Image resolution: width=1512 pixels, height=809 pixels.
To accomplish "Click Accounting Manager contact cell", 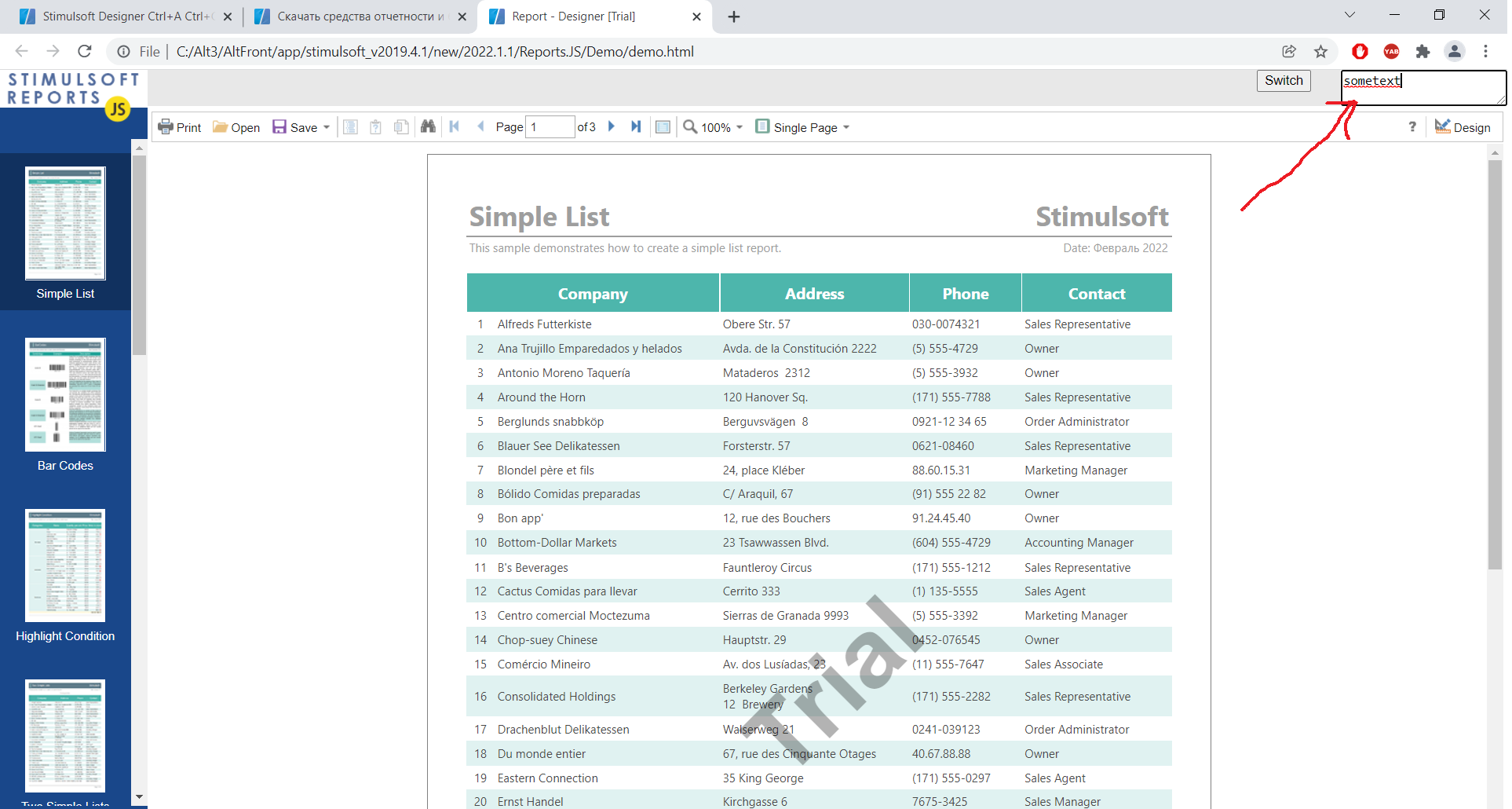I will (1079, 543).
